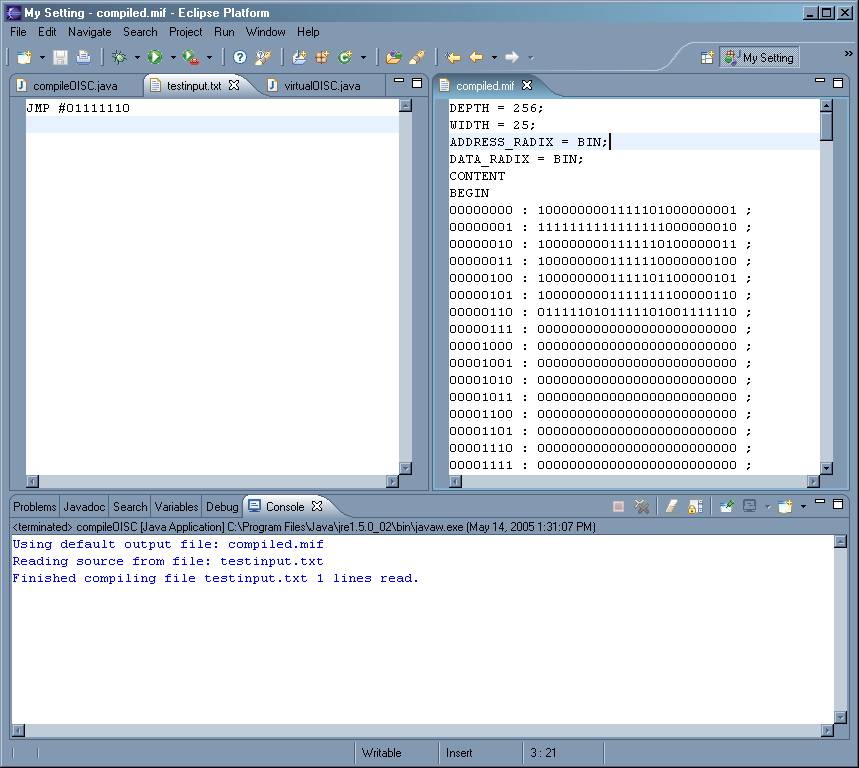Switch to the Javadoc view tab
The height and width of the screenshot is (768, 859).
click(x=84, y=507)
